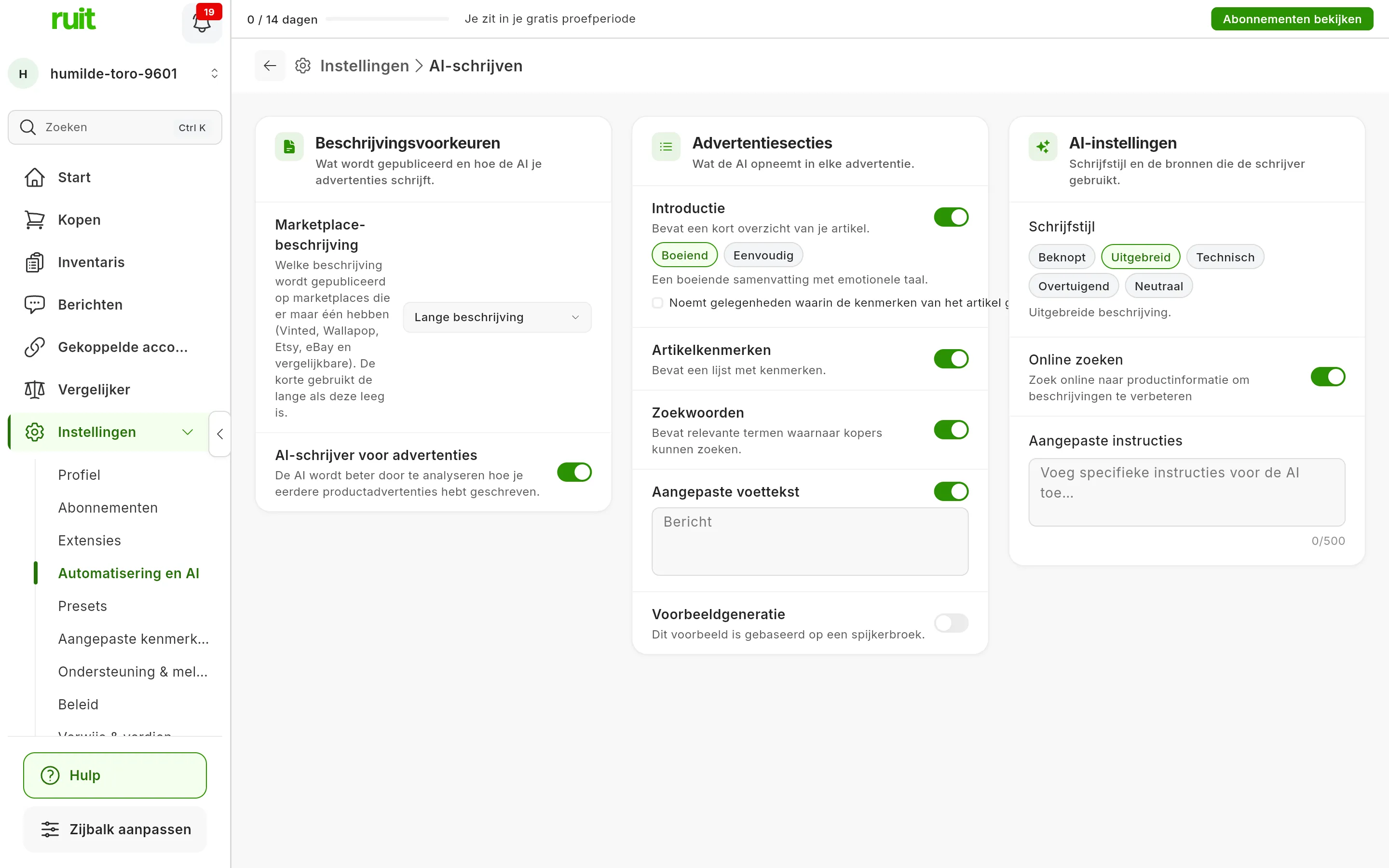Switch off Online zoeken
Screen dimensions: 1389x868
point(1328,377)
